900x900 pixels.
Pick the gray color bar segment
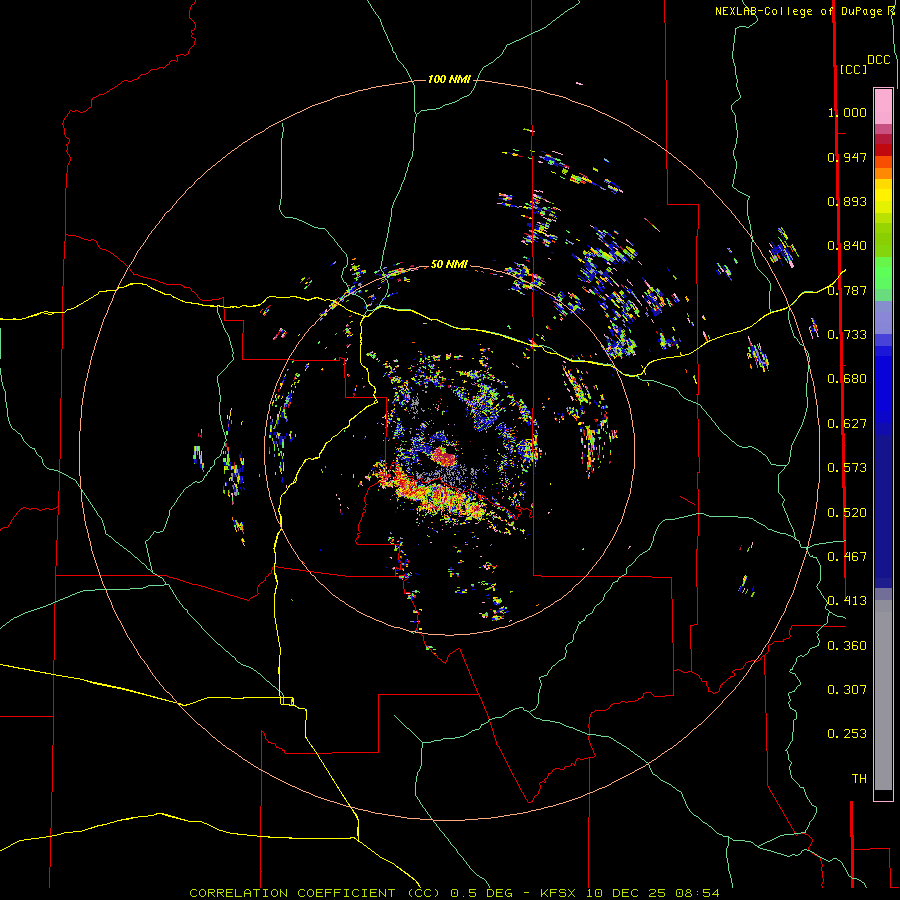[x=883, y=695]
